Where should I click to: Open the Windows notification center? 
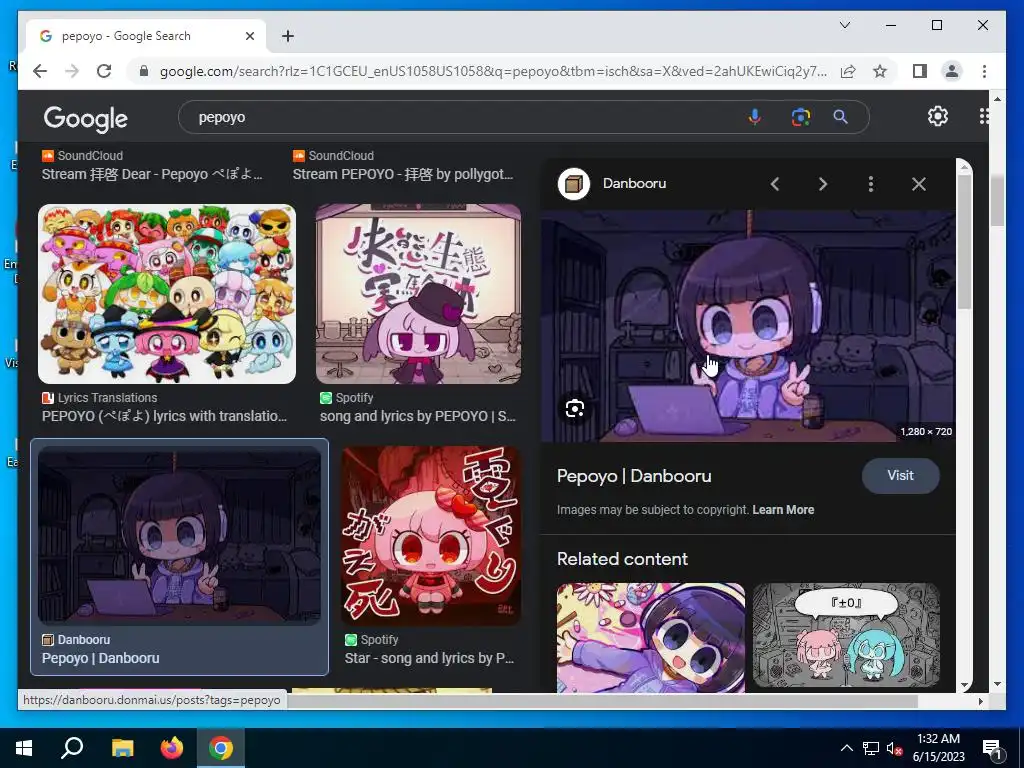992,748
